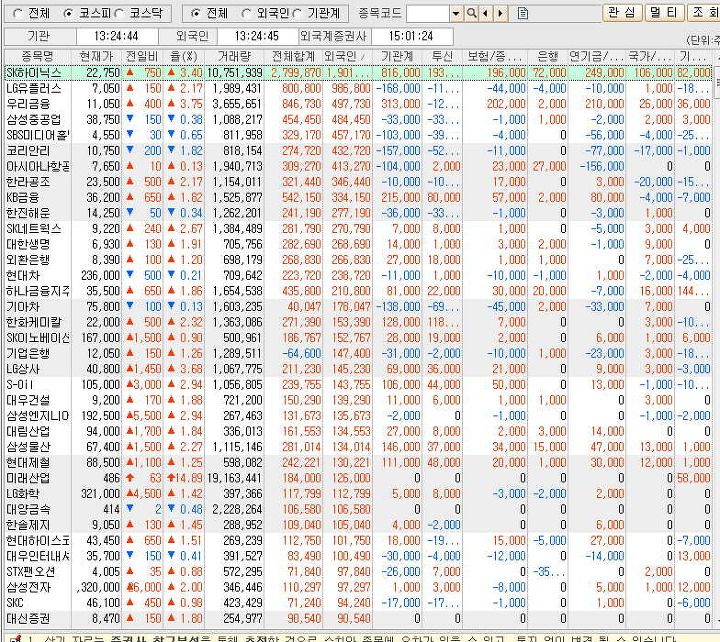Click the 종목코드 input field

[428, 13]
